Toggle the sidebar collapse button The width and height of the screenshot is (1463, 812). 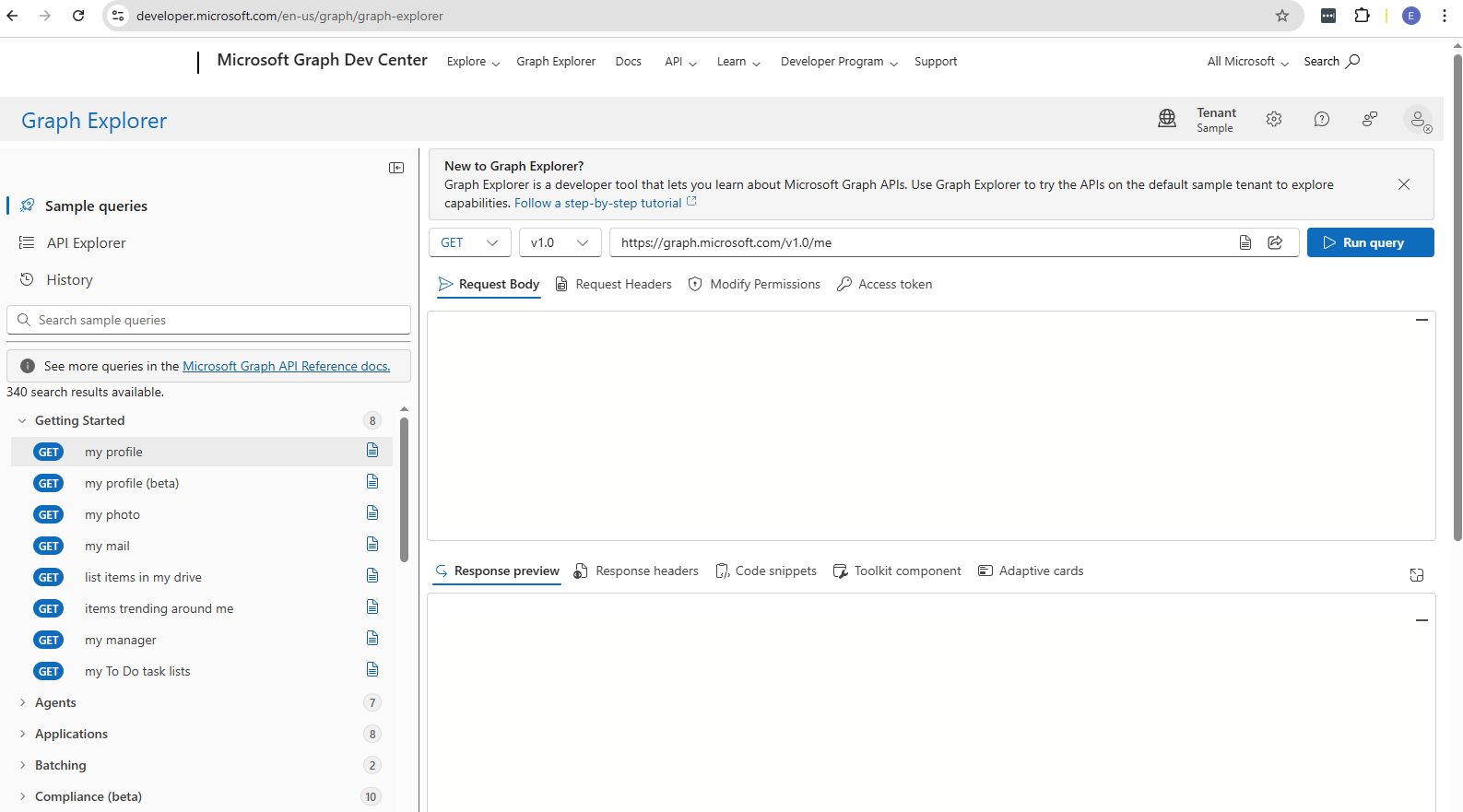click(396, 168)
